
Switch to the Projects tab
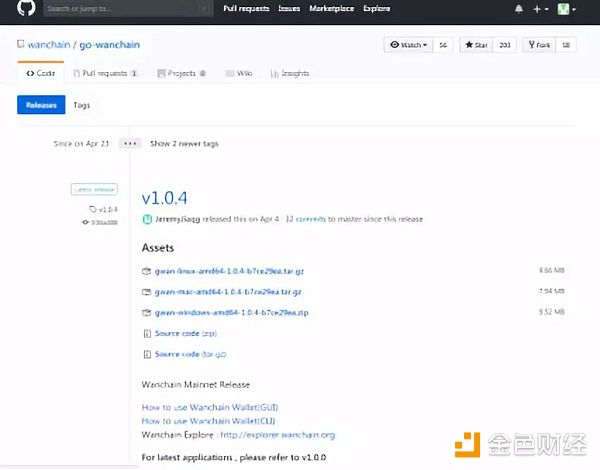[x=182, y=73]
